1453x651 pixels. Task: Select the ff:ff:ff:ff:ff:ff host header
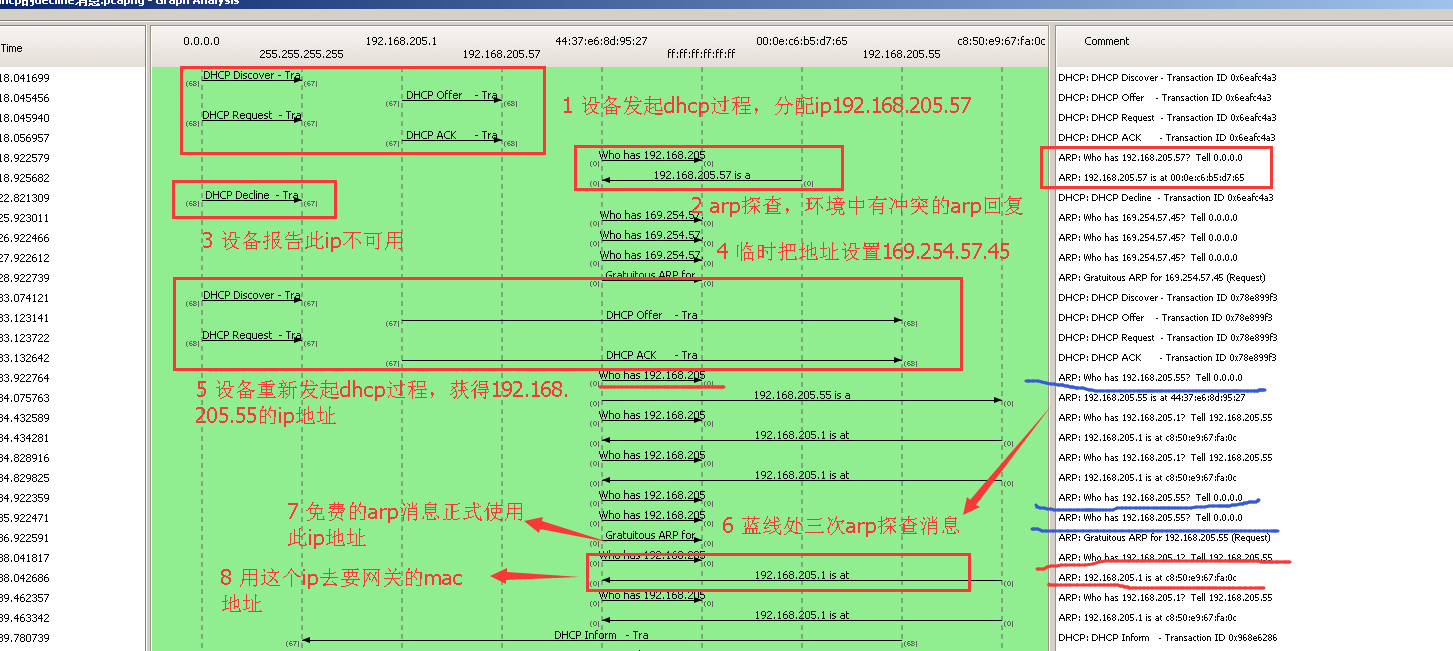pos(701,54)
